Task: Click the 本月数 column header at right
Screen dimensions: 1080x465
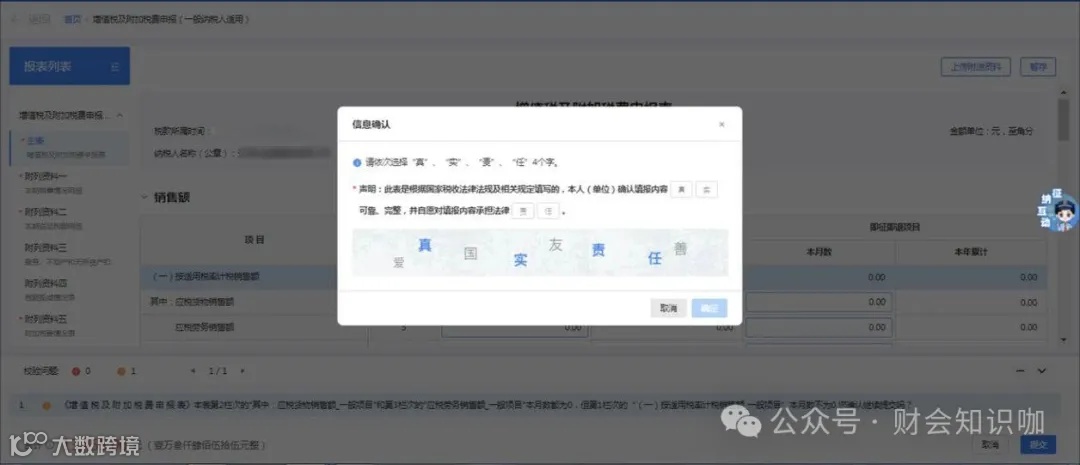Action: click(819, 252)
